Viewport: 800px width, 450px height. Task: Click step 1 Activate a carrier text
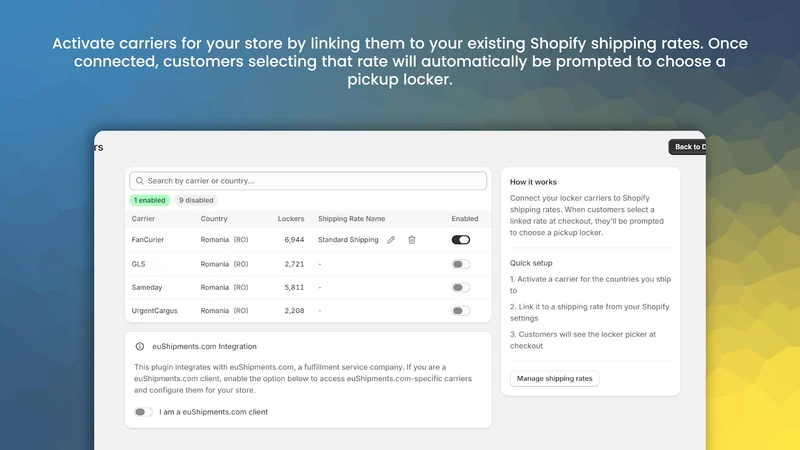click(590, 285)
